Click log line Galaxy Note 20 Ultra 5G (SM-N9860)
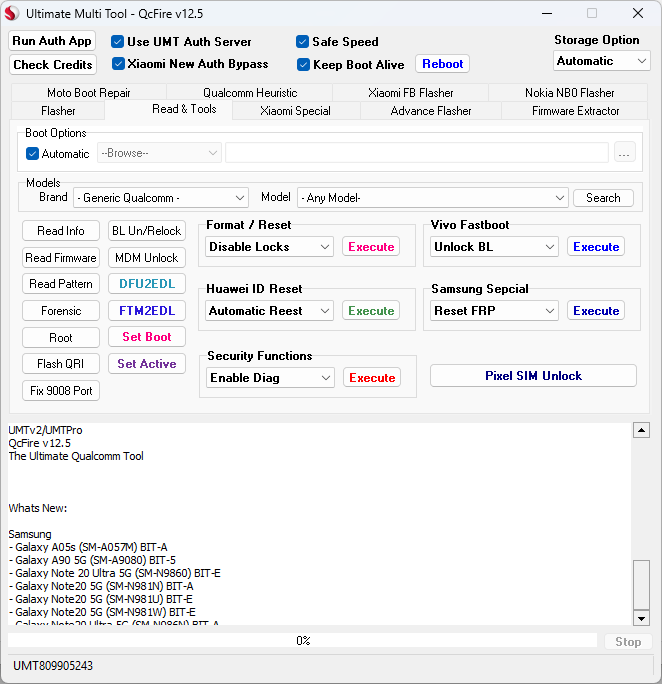 tap(114, 573)
